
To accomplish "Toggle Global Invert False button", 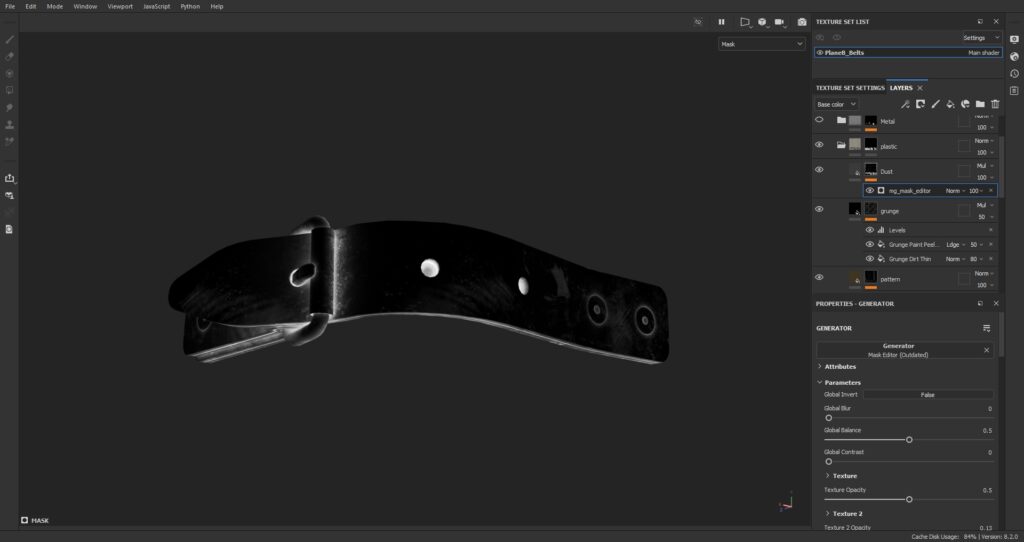I will pyautogui.click(x=928, y=394).
